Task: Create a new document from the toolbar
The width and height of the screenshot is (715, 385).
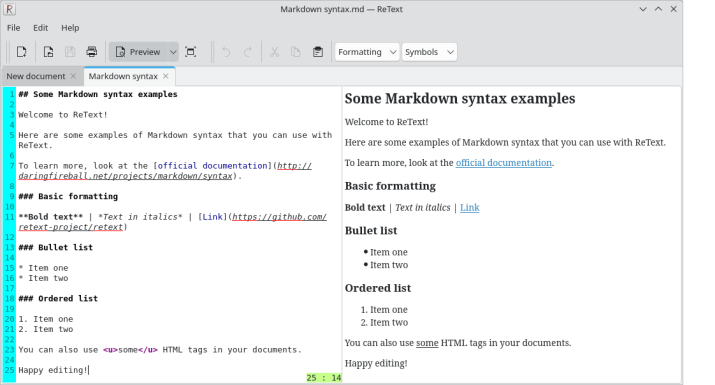Action: 21,52
